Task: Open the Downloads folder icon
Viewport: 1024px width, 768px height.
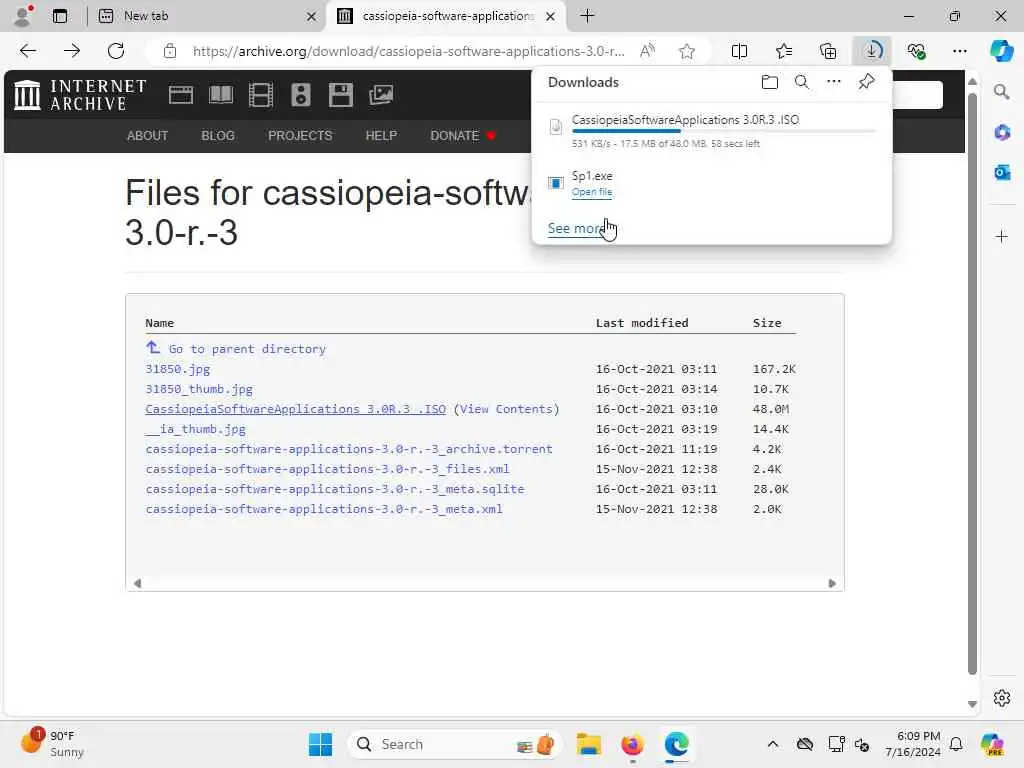Action: (769, 82)
